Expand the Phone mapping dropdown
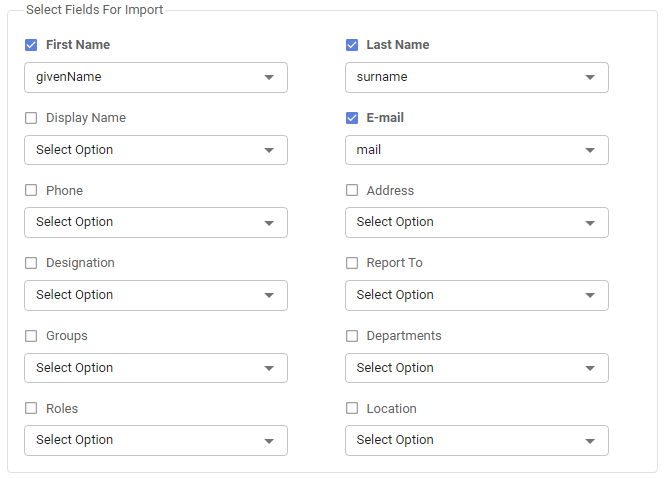This screenshot has width=664, height=478. click(x=155, y=222)
